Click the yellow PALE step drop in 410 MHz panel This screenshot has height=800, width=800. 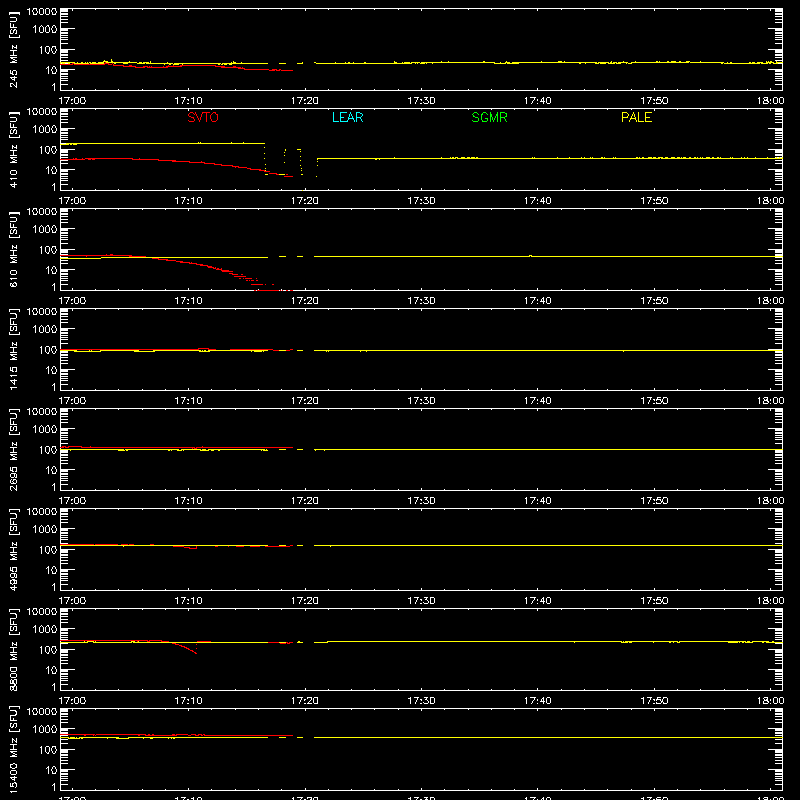(x=264, y=159)
